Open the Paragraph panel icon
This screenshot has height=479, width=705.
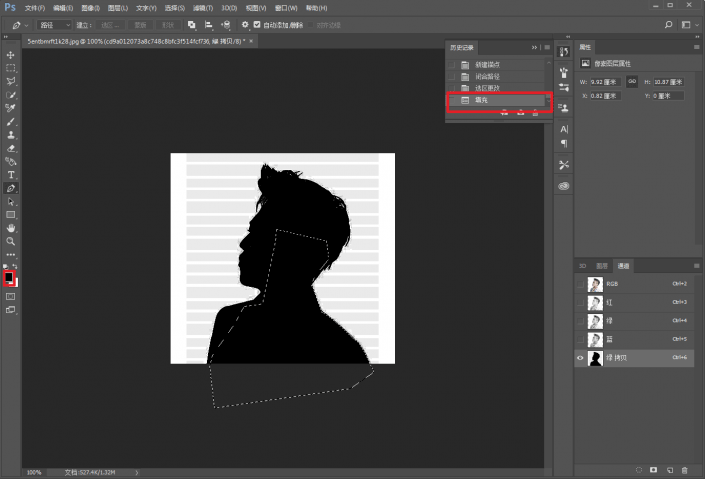564,143
